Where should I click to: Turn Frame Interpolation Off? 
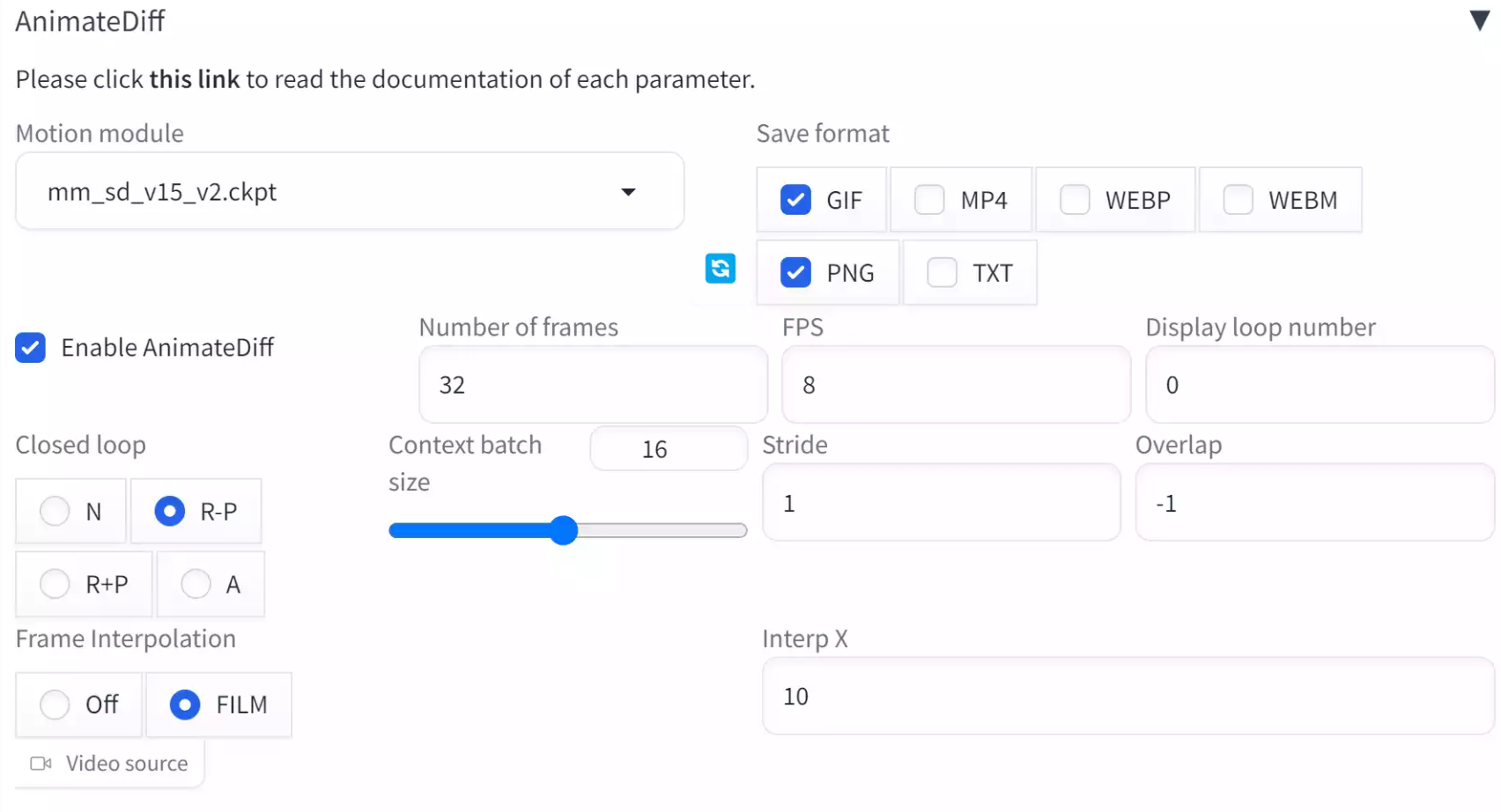(55, 705)
